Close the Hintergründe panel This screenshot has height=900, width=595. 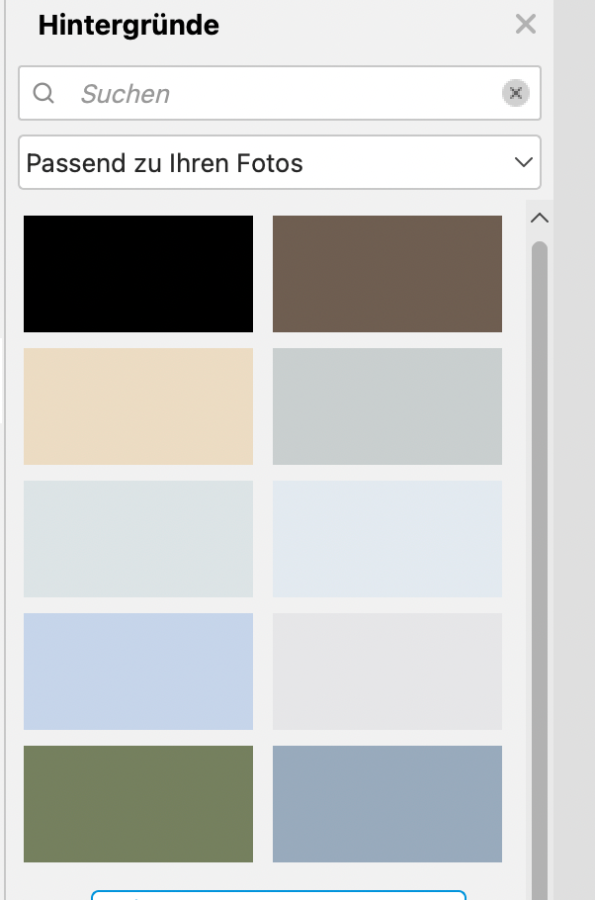click(526, 24)
